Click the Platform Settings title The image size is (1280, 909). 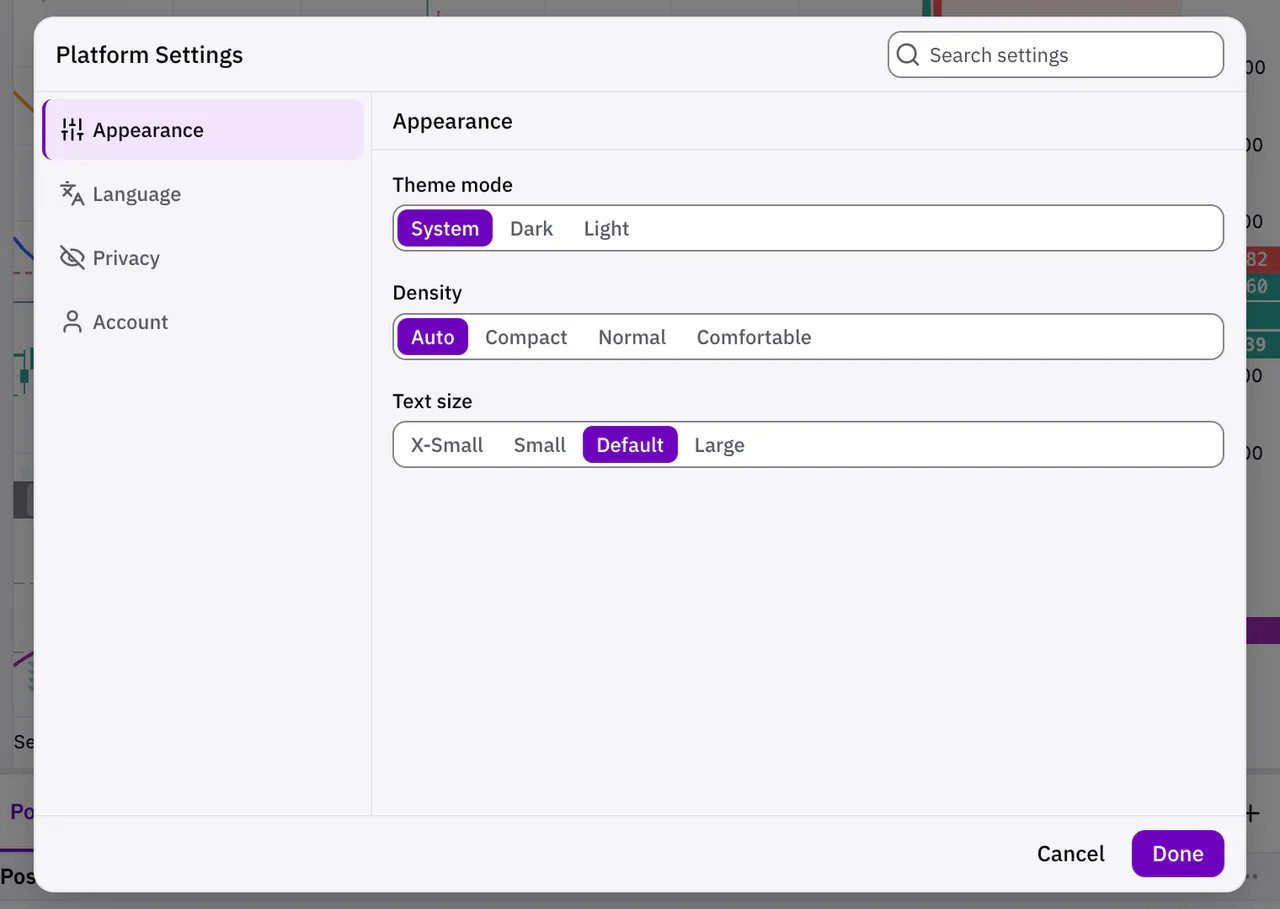pos(149,55)
